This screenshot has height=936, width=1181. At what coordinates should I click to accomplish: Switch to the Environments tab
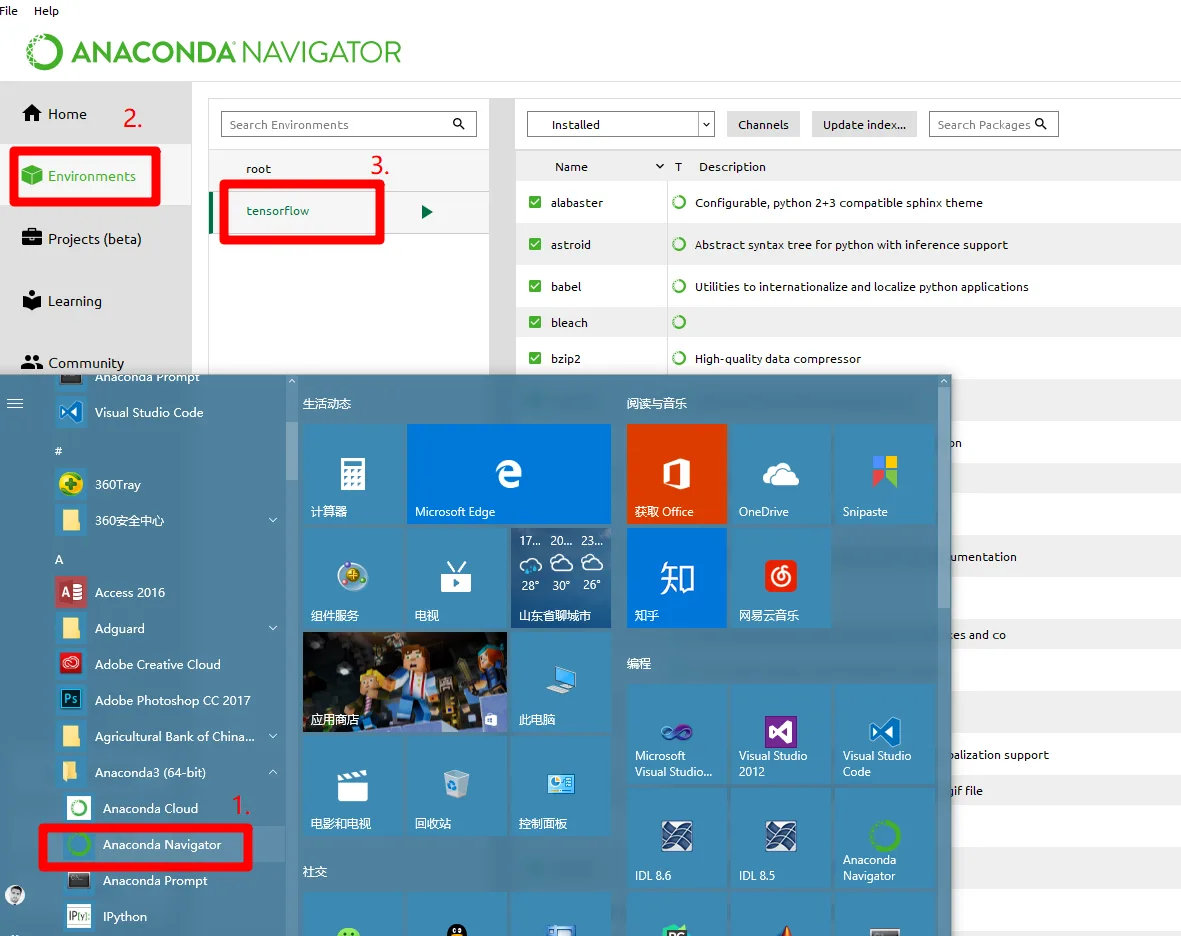tap(84, 176)
